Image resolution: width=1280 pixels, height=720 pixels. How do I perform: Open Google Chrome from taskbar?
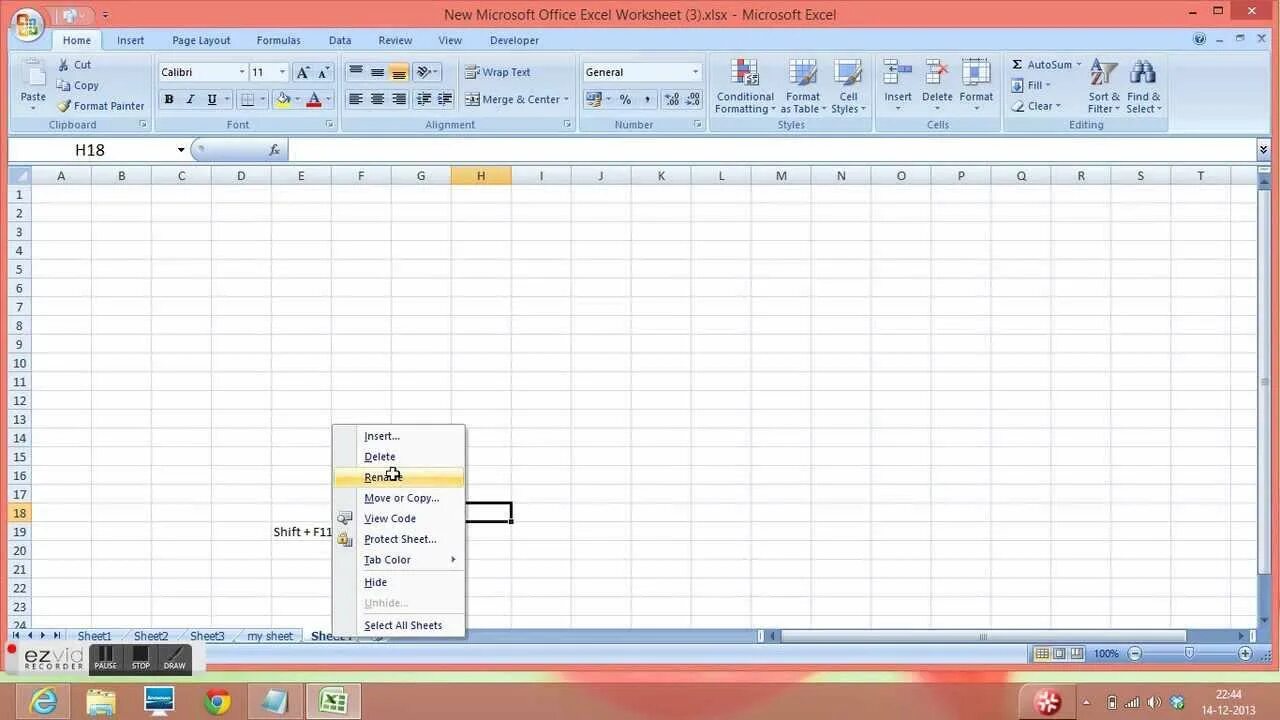pyautogui.click(x=217, y=702)
